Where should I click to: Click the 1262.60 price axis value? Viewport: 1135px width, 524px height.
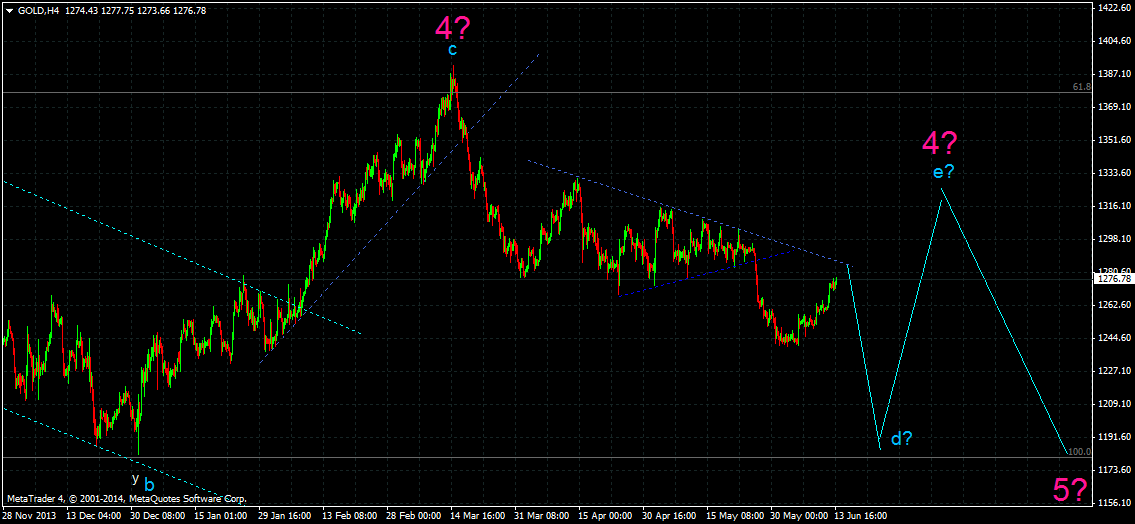click(1113, 305)
